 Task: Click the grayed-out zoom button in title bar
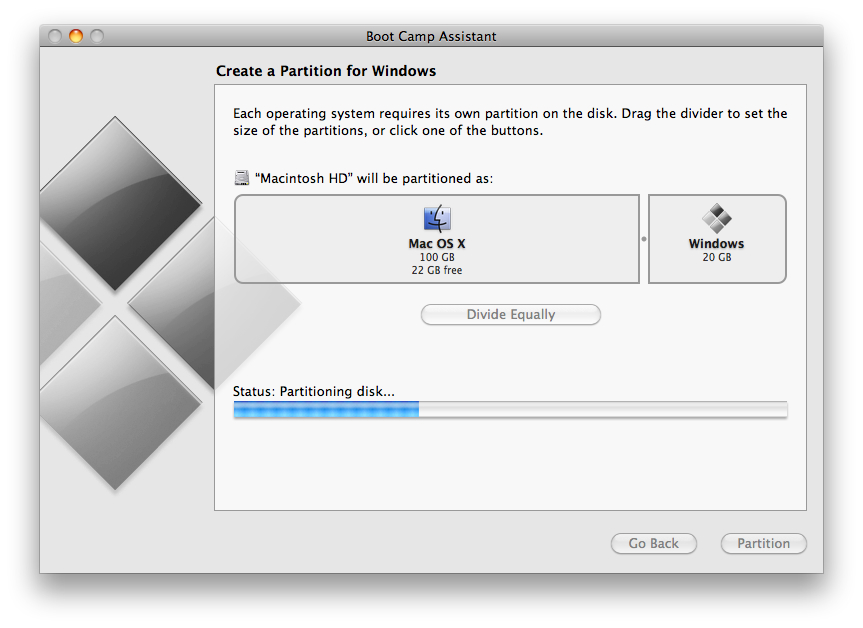pos(97,36)
